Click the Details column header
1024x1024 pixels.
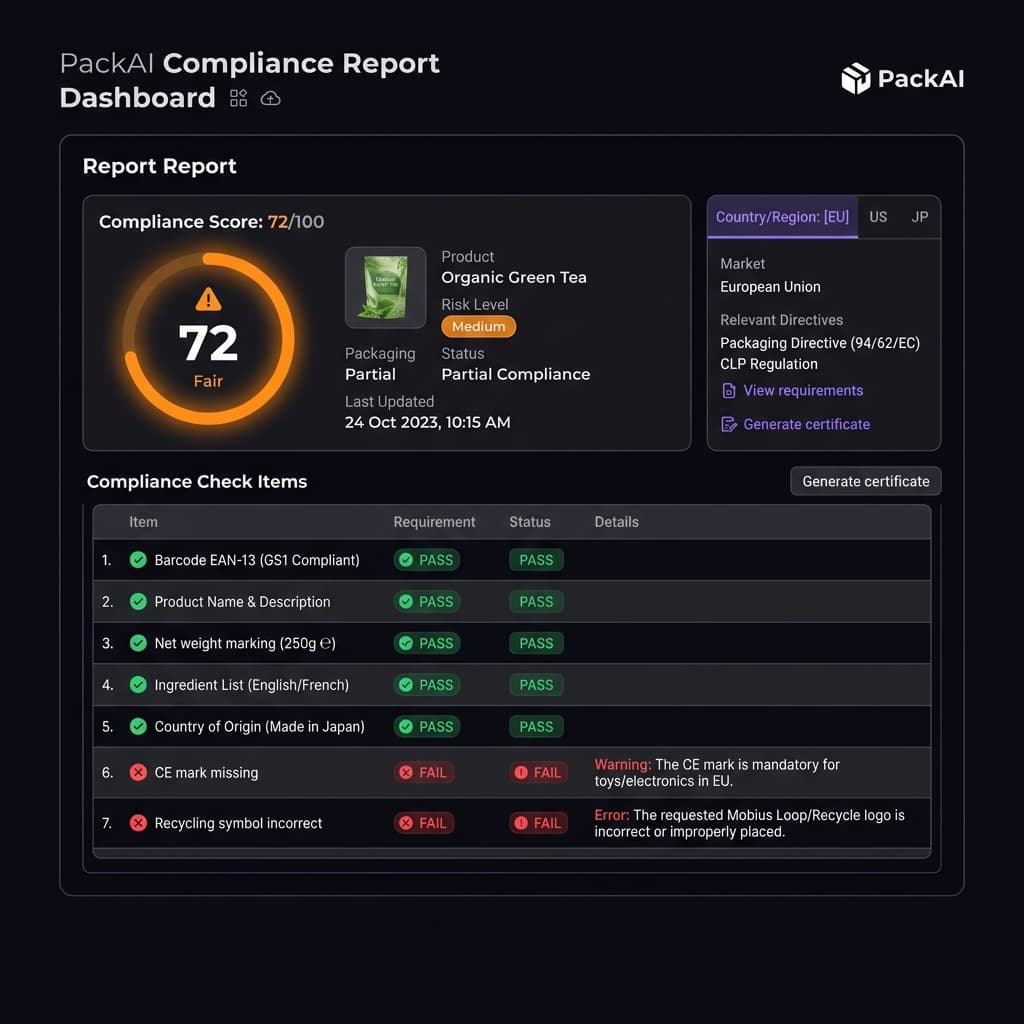(616, 522)
